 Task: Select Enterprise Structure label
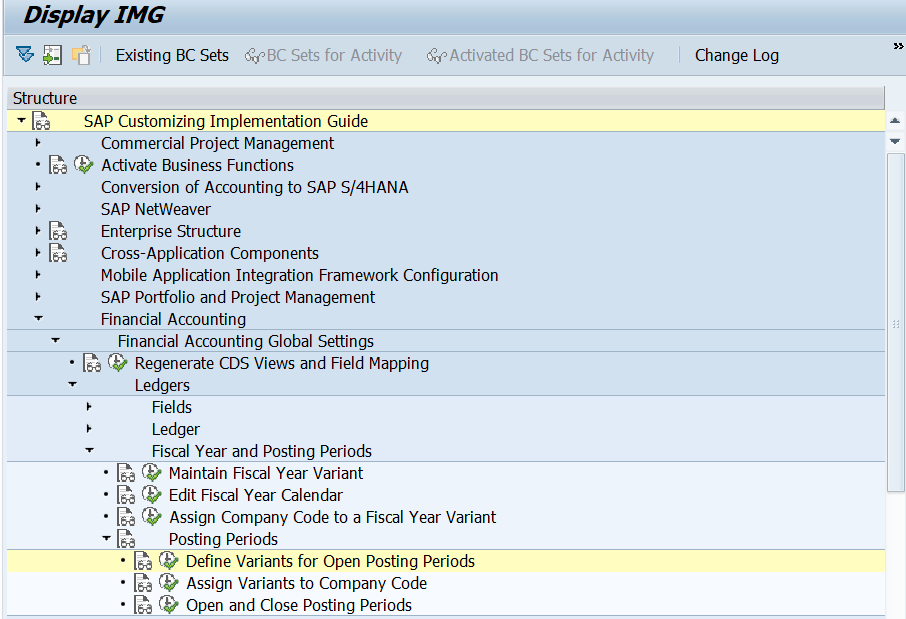point(171,231)
